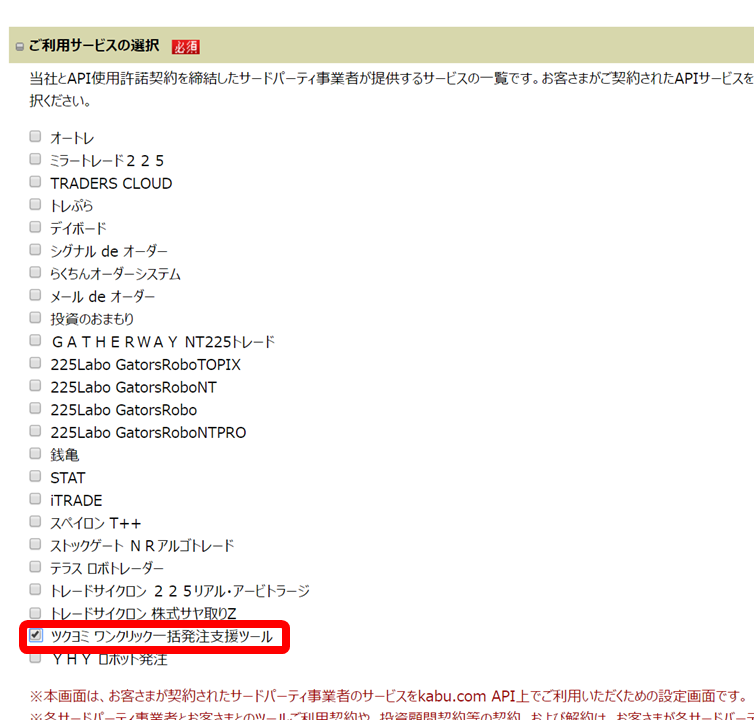Collapse the ご利用サービスの選択 section icon
The height and width of the screenshot is (720, 754).
coord(20,47)
